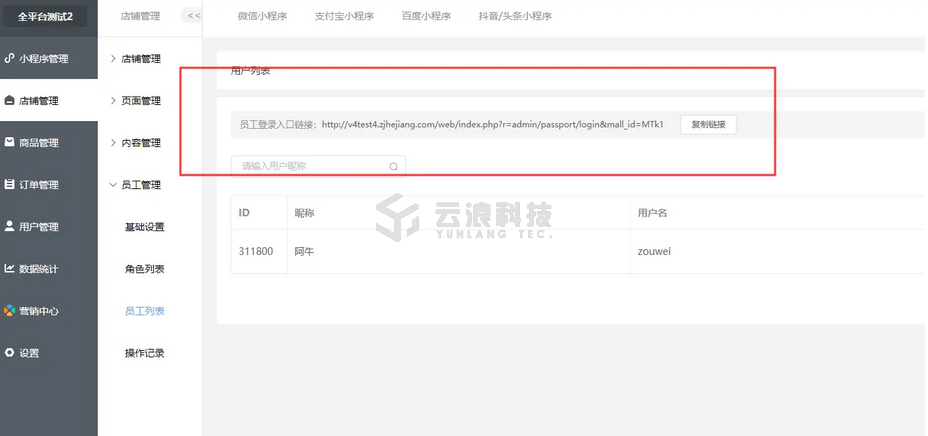Click the 小程序管理 link icon in sidebar
This screenshot has height=436, width=928.
coord(10,58)
